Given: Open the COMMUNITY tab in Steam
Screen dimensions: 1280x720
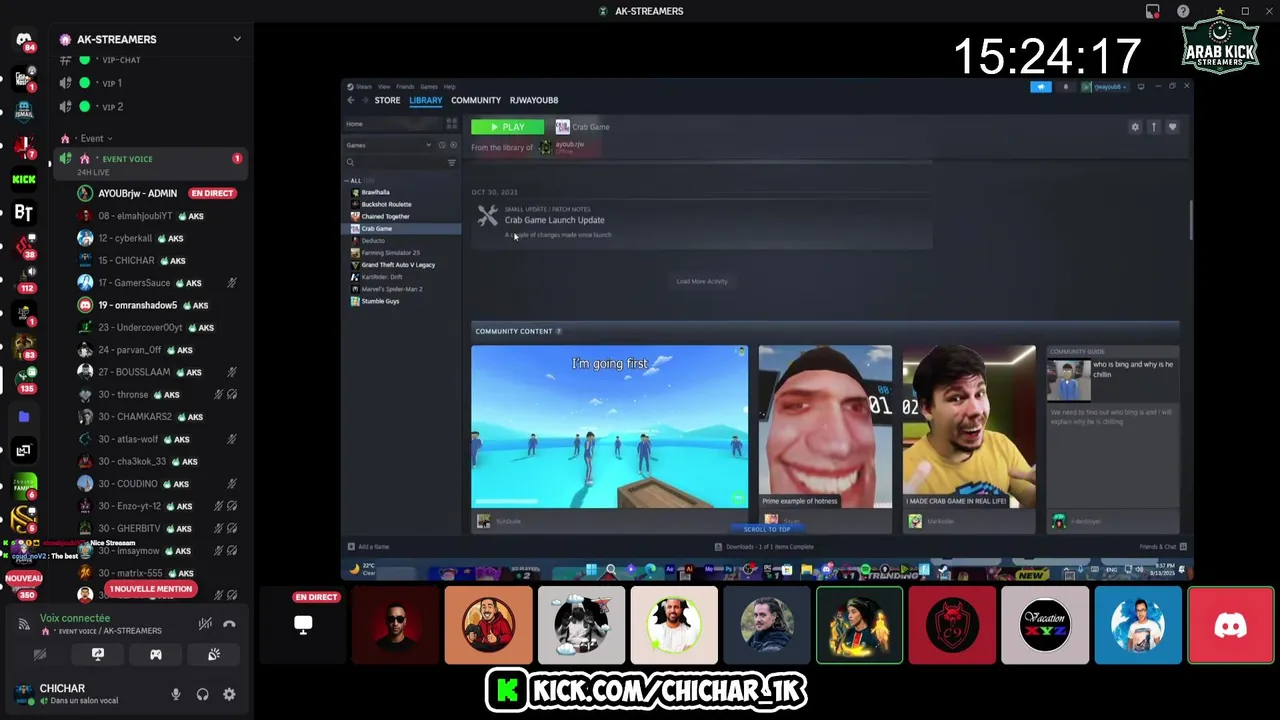Looking at the screenshot, I should click(x=476, y=100).
